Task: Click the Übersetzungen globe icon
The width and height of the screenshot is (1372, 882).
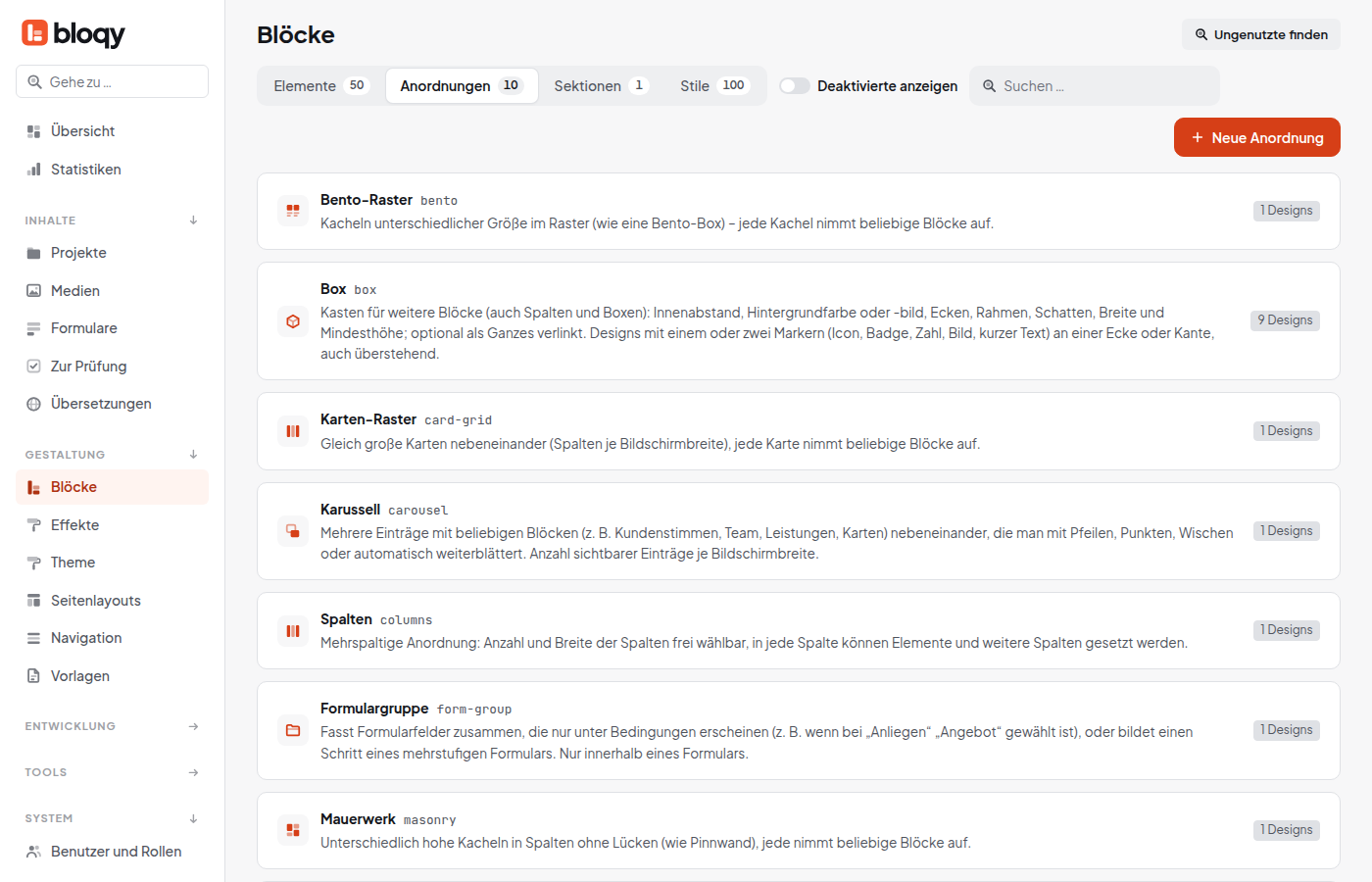Action: coord(33,404)
